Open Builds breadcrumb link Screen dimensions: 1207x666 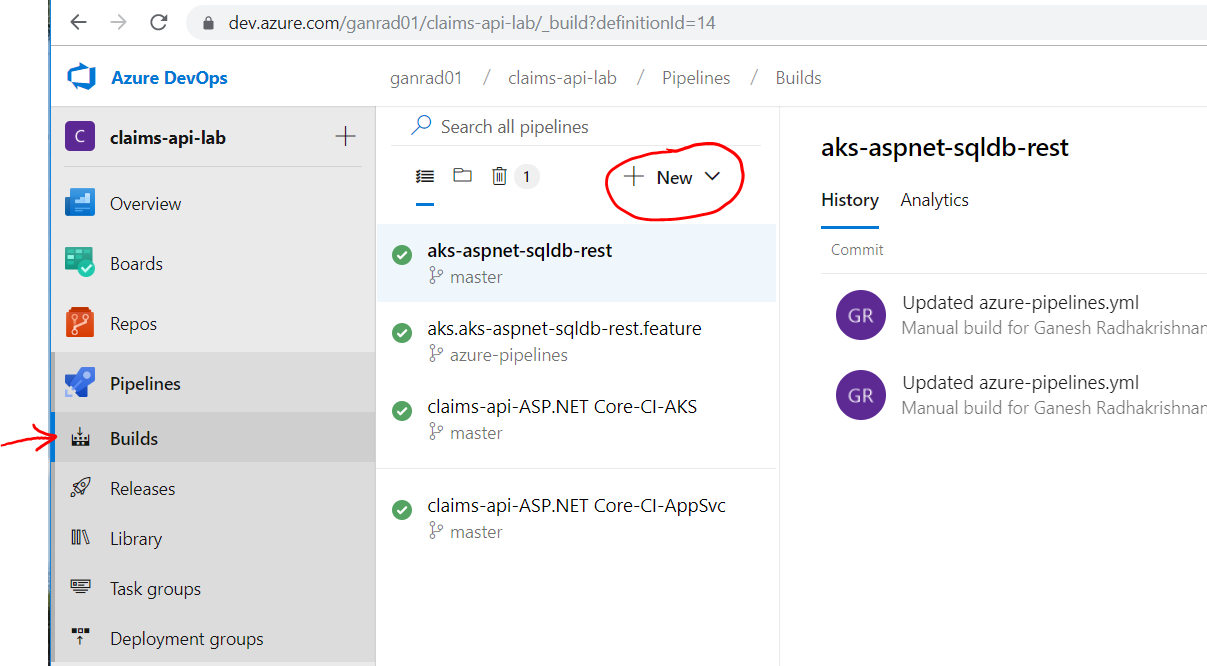click(x=798, y=78)
